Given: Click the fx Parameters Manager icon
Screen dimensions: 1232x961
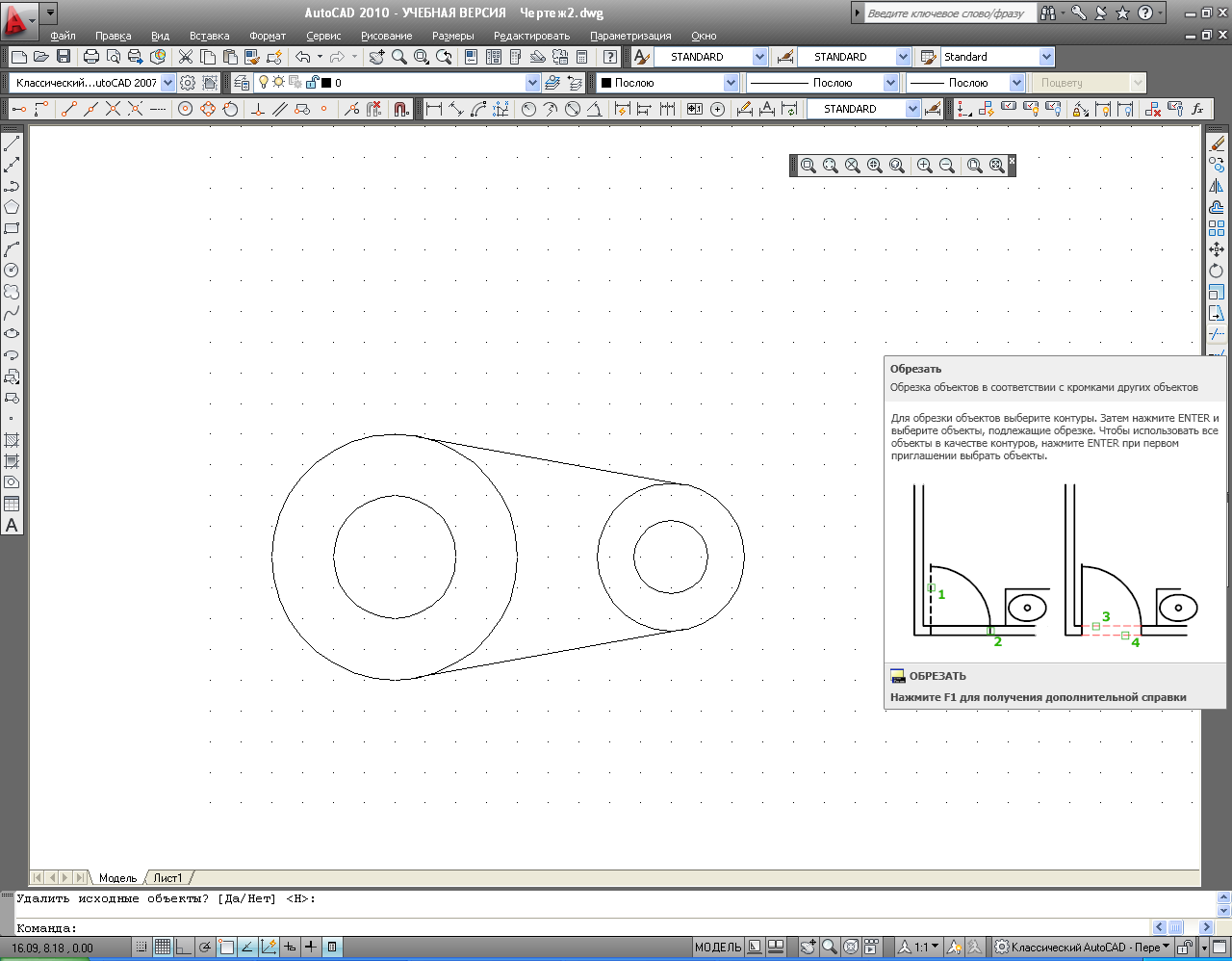Looking at the screenshot, I should pos(1197,109).
